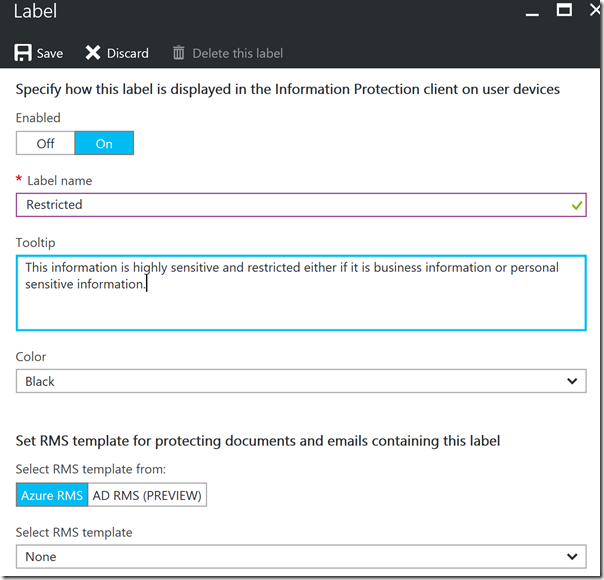Close the Label blade
Screen dimensions: 604x580
593,11
